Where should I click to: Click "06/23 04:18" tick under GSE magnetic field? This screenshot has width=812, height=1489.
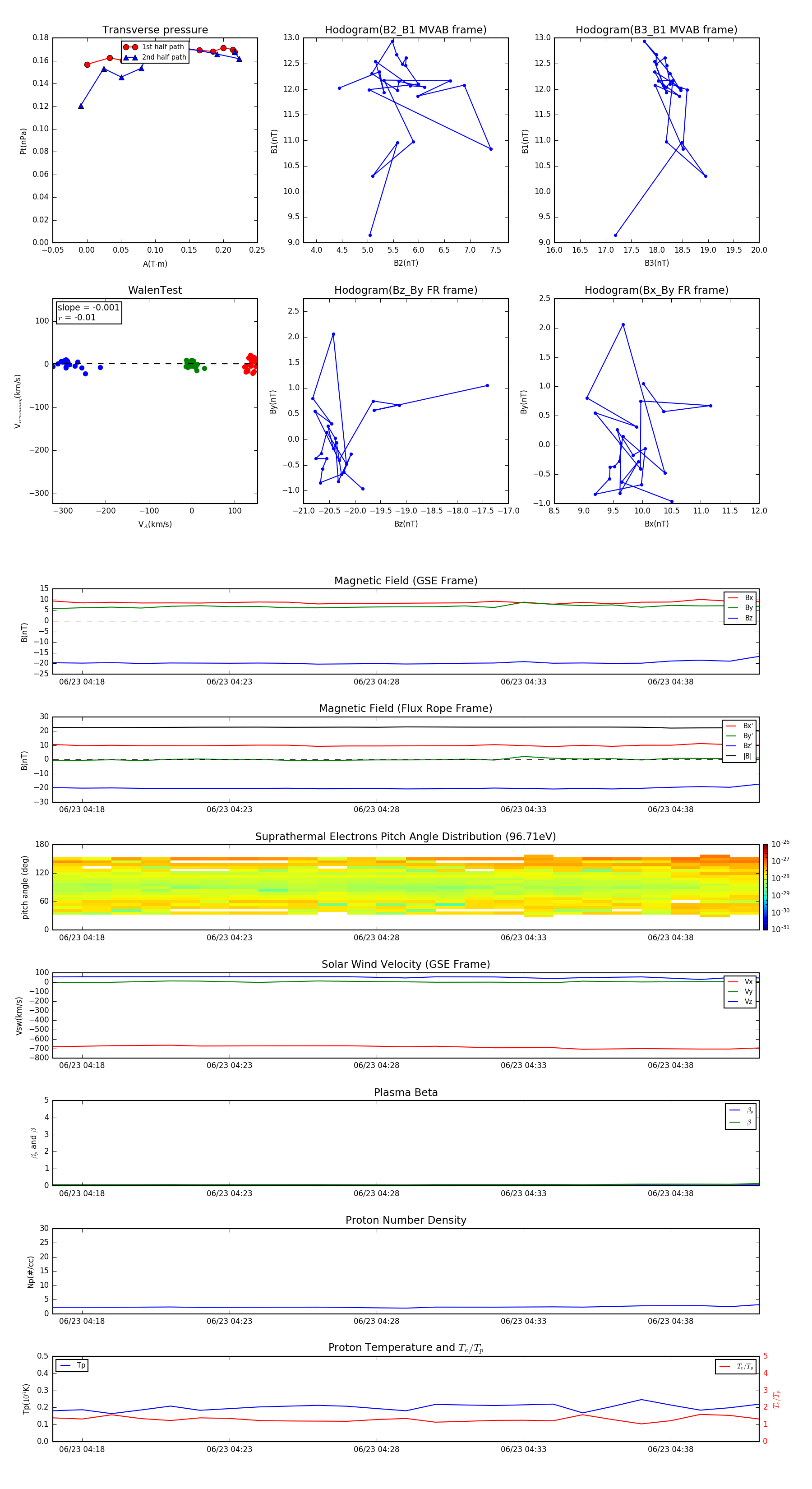point(82,682)
